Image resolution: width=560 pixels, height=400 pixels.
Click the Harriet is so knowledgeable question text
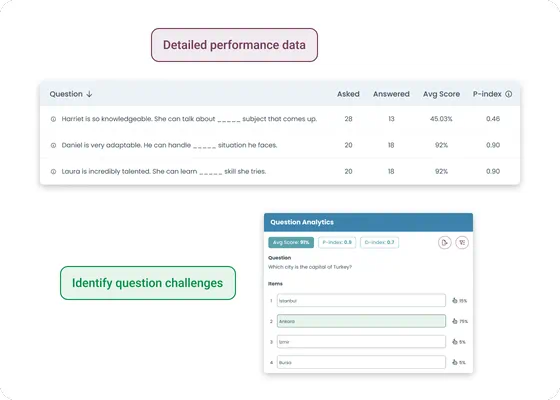click(x=189, y=119)
